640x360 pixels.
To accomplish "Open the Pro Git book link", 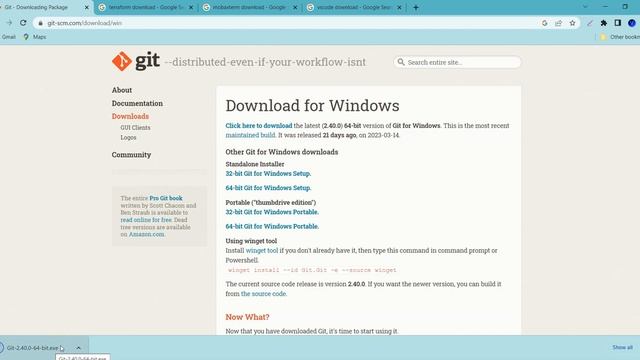I will (x=166, y=198).
